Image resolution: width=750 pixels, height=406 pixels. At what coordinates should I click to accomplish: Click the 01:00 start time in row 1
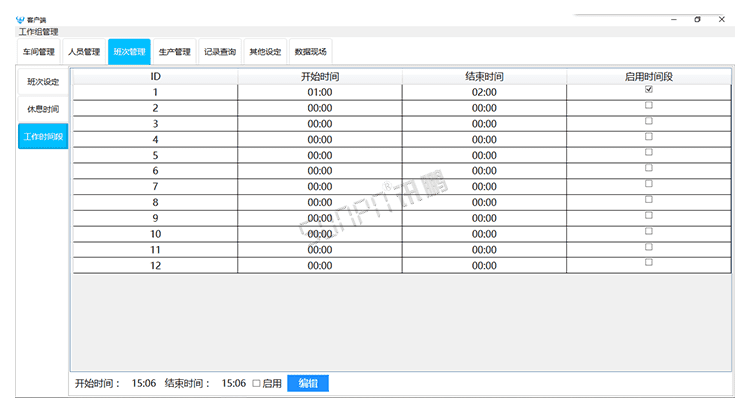319,92
